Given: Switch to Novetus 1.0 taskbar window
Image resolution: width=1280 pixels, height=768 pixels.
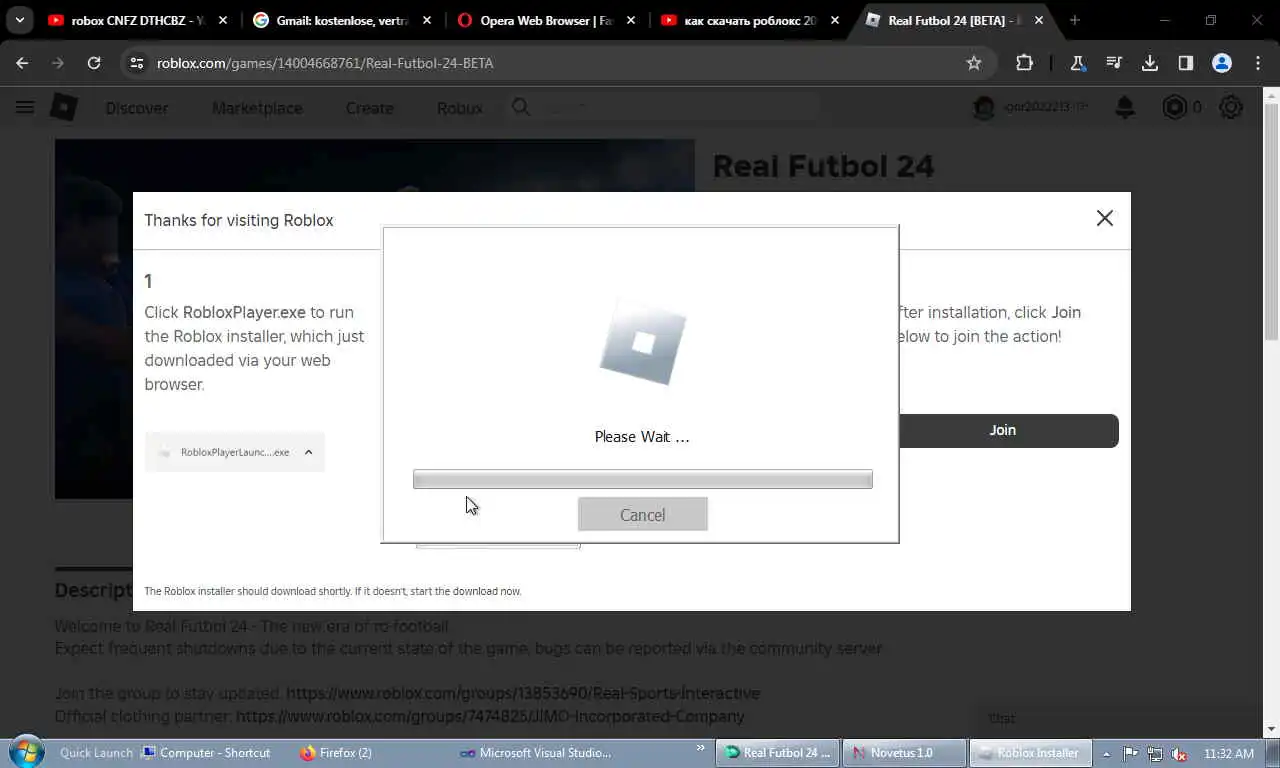Looking at the screenshot, I should (x=905, y=753).
